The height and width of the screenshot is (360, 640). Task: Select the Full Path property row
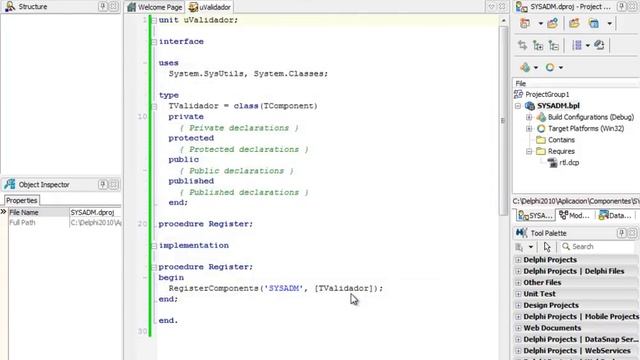pyautogui.click(x=64, y=223)
